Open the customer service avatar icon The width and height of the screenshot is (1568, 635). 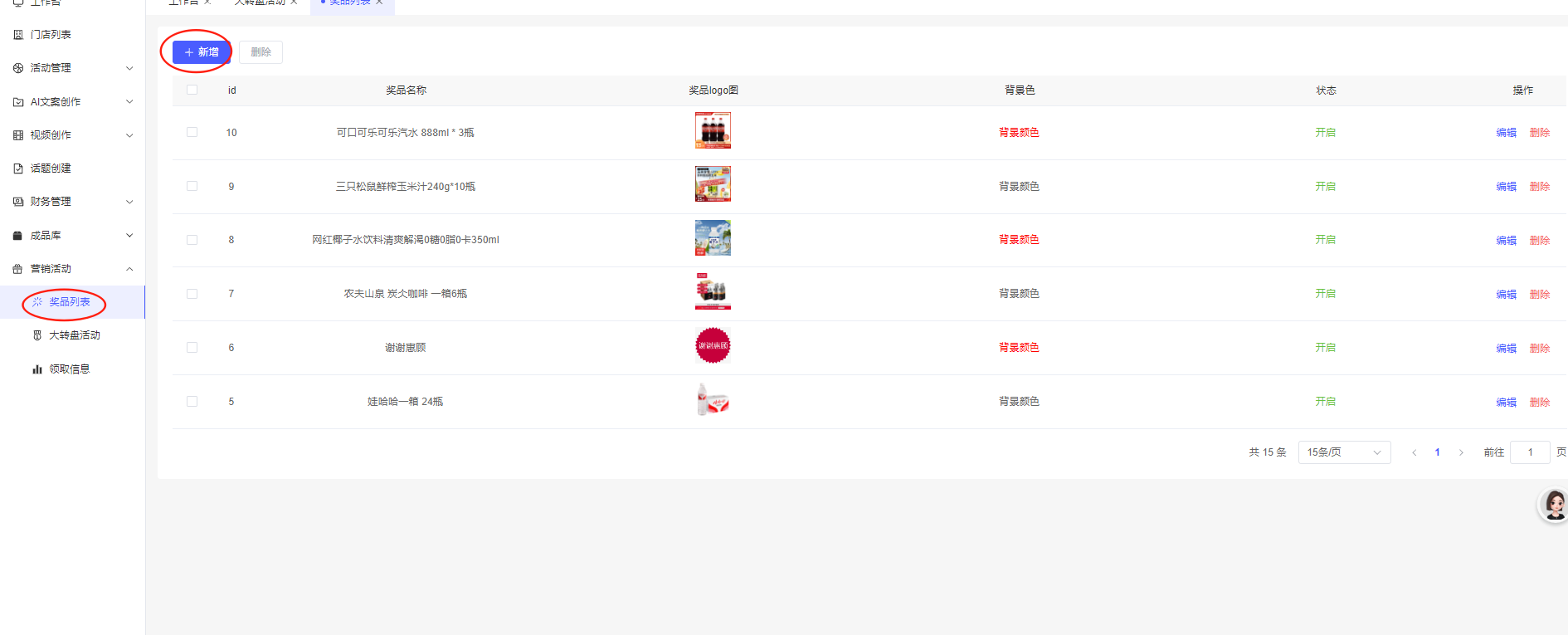click(x=1554, y=504)
